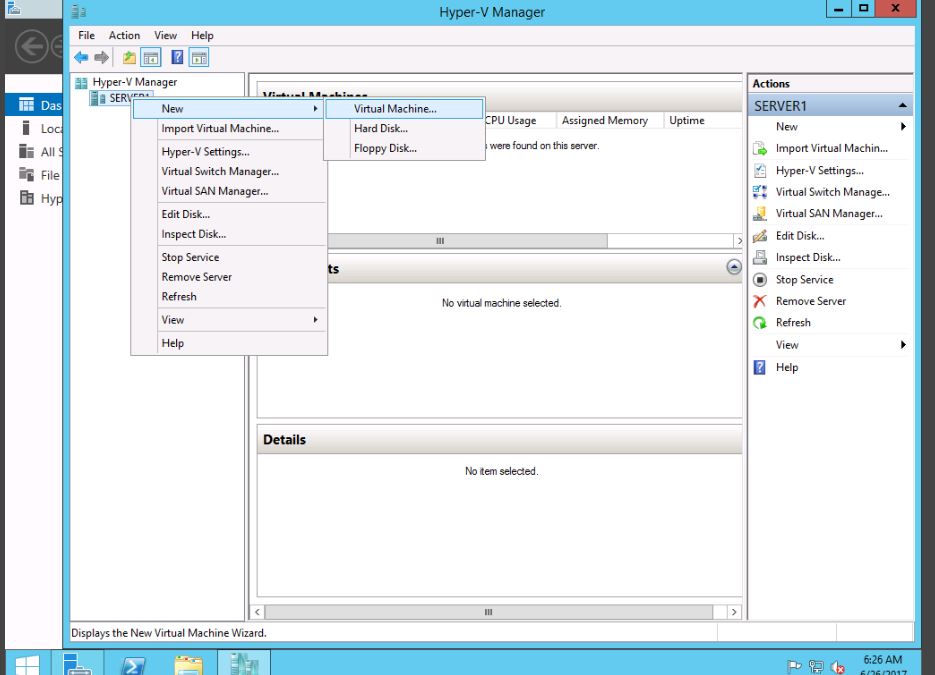Select Virtual Switch Manager... in the context menu

[x=229, y=171]
